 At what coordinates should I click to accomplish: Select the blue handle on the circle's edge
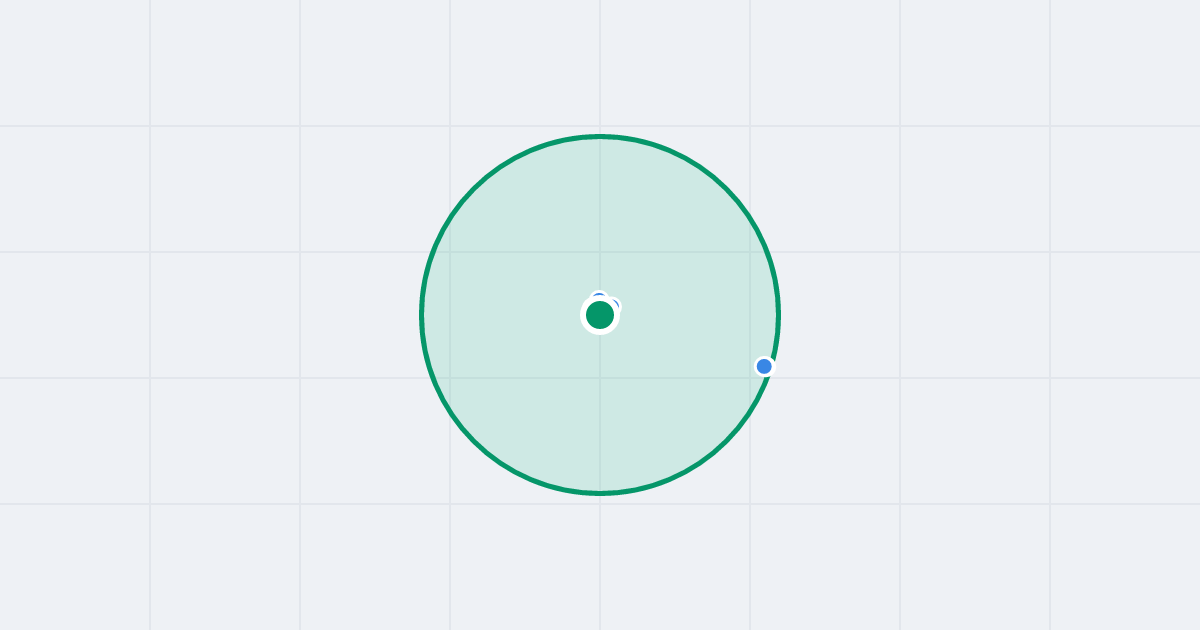tap(764, 366)
